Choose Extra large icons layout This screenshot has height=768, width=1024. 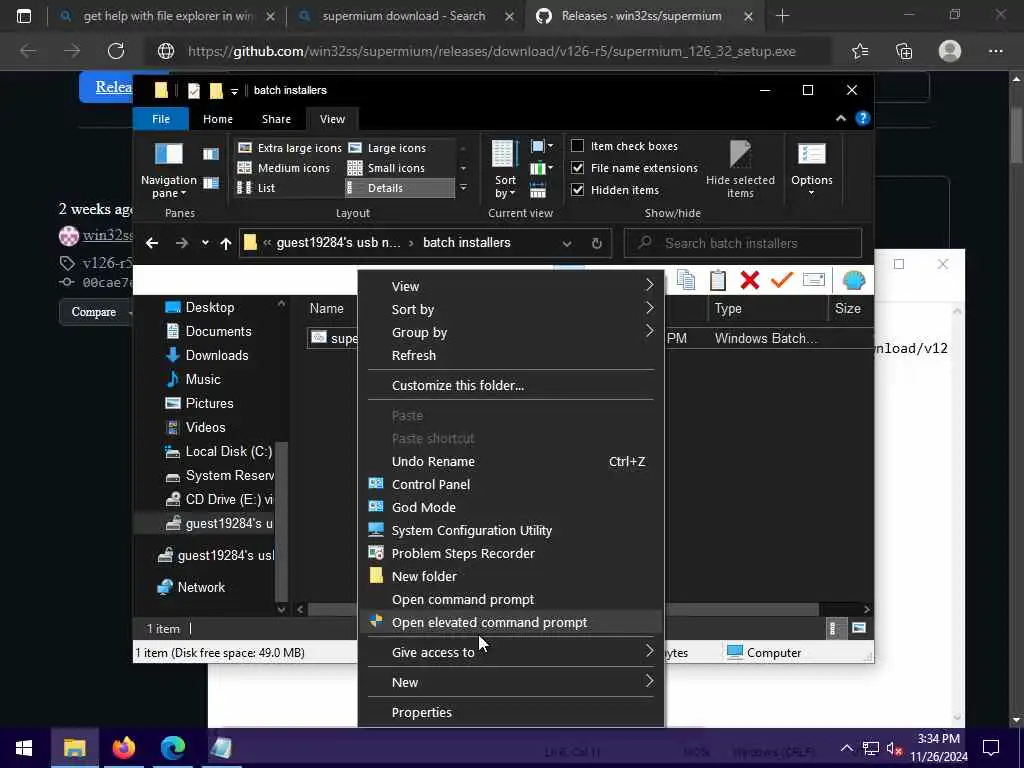click(289, 148)
